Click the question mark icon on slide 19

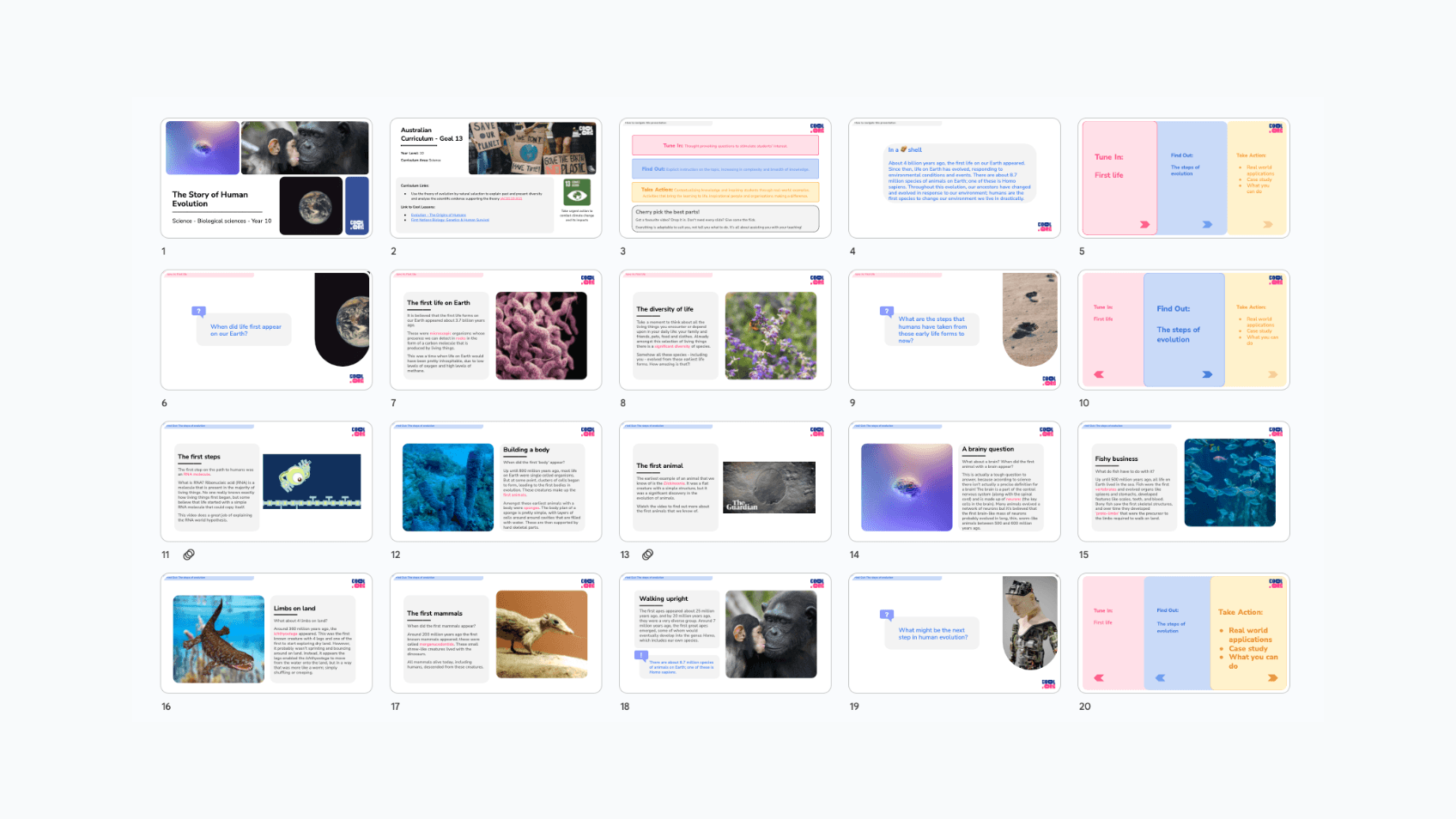(x=887, y=615)
